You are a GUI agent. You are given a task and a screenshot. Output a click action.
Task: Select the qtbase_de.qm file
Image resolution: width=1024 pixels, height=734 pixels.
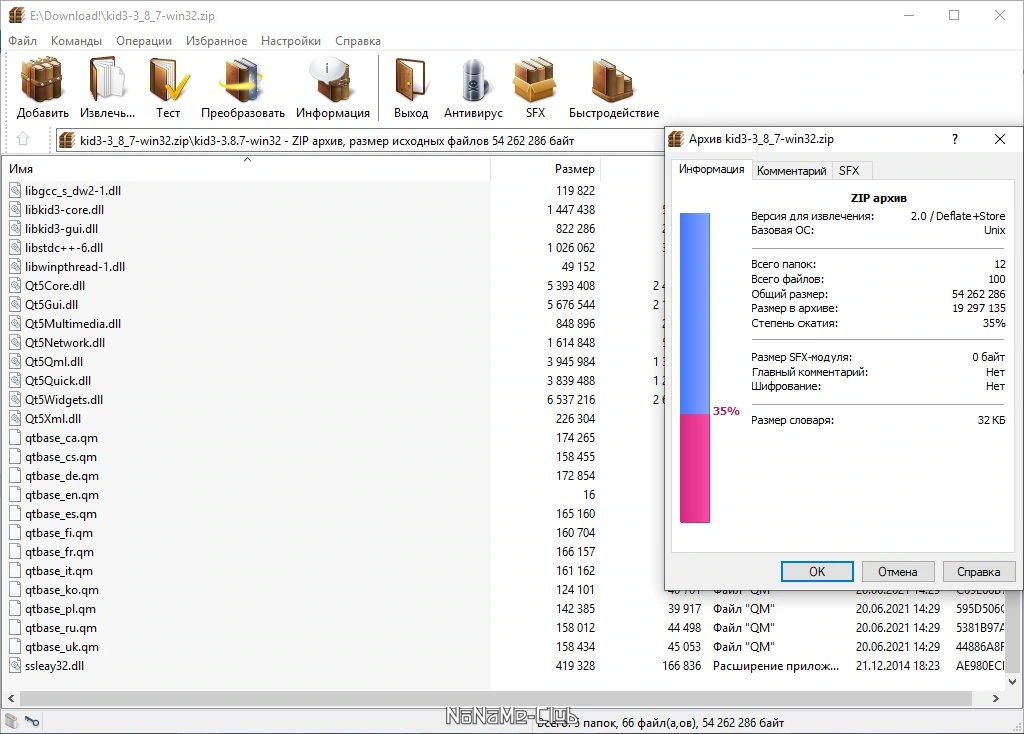62,475
